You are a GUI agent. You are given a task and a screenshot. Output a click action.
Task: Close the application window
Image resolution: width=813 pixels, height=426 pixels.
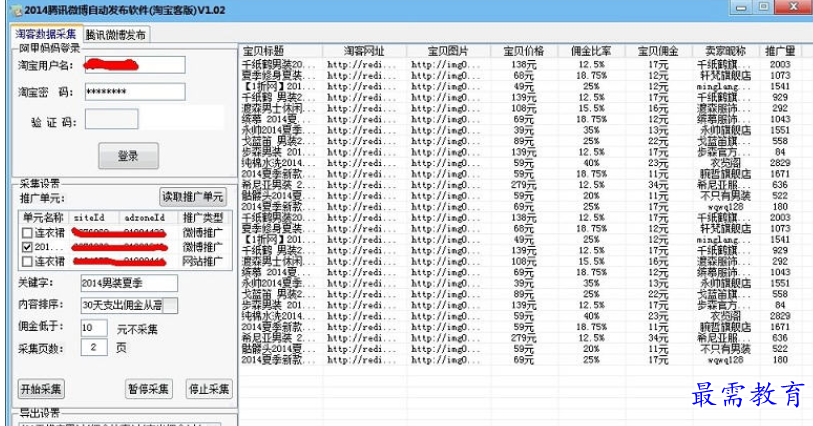click(793, 7)
